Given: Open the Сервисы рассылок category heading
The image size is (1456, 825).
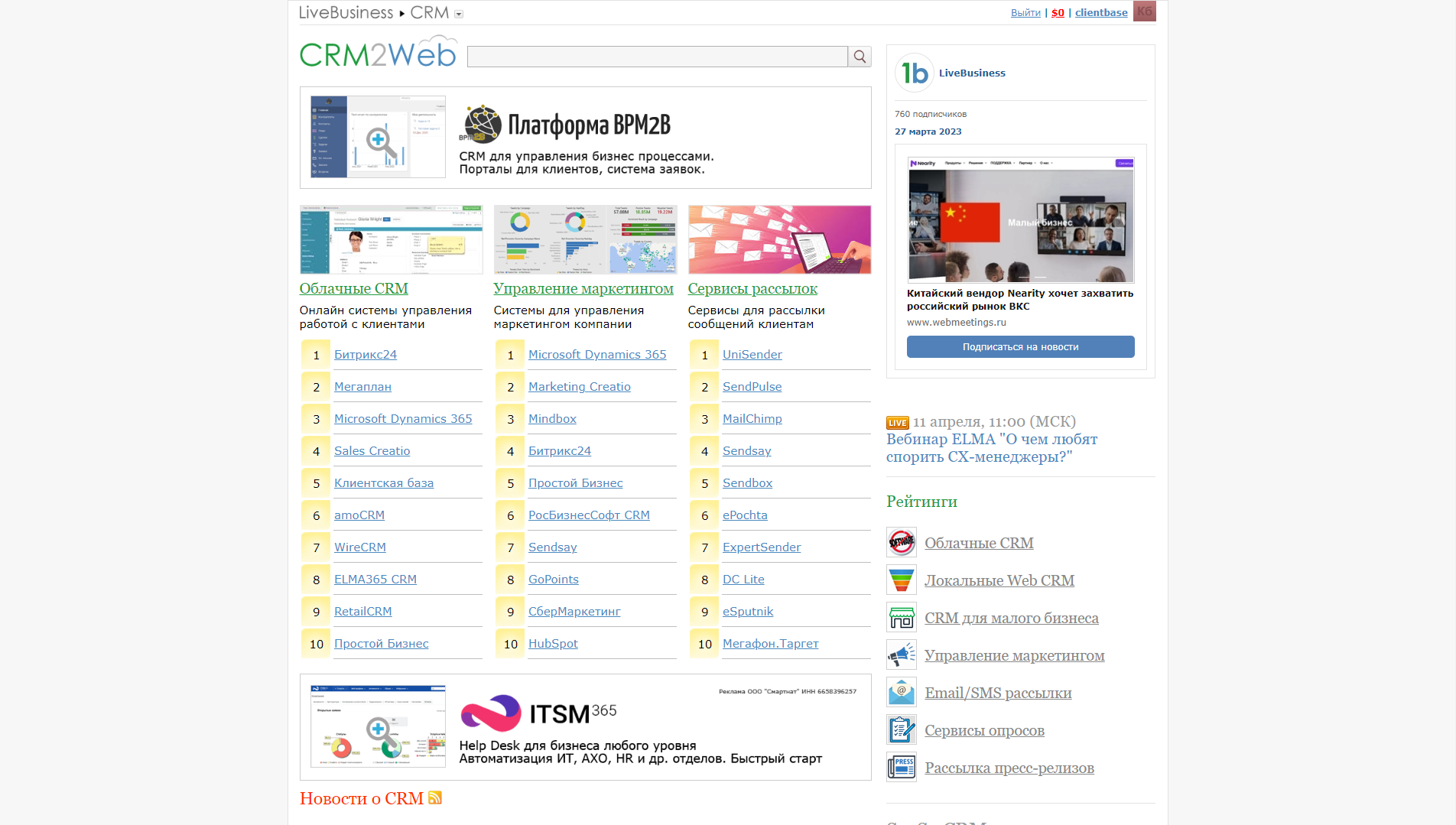Looking at the screenshot, I should click(752, 289).
